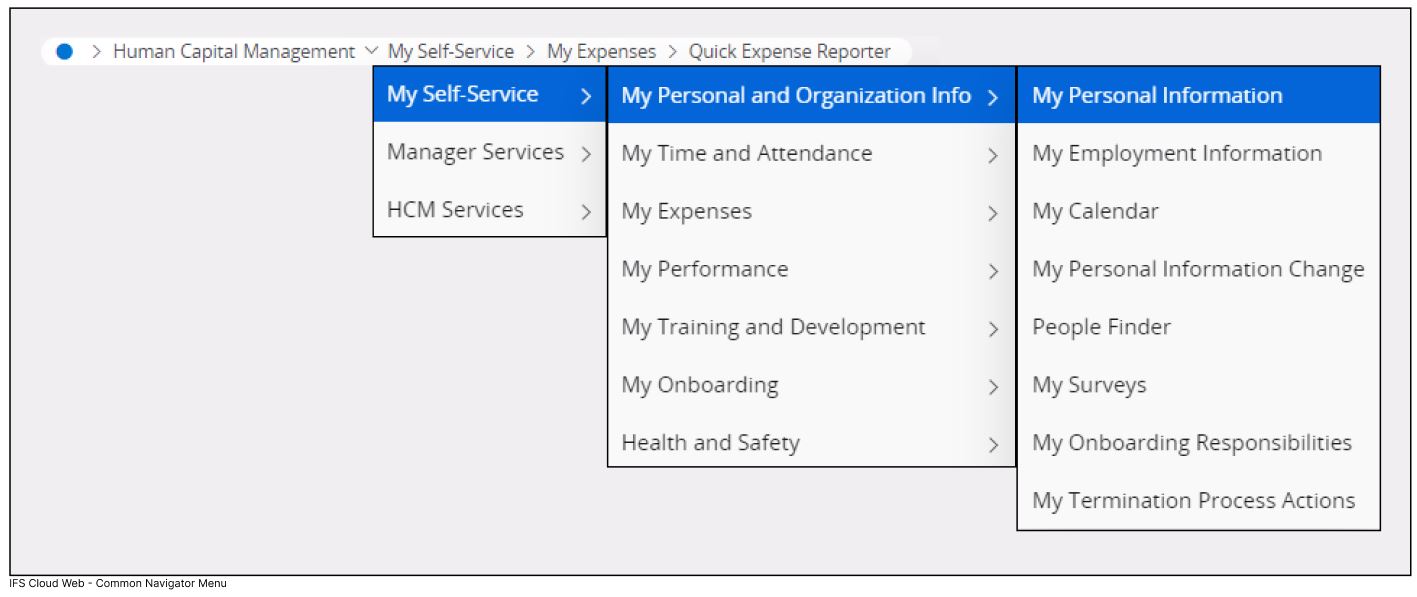
Task: Select My Surveys
Action: (1090, 385)
